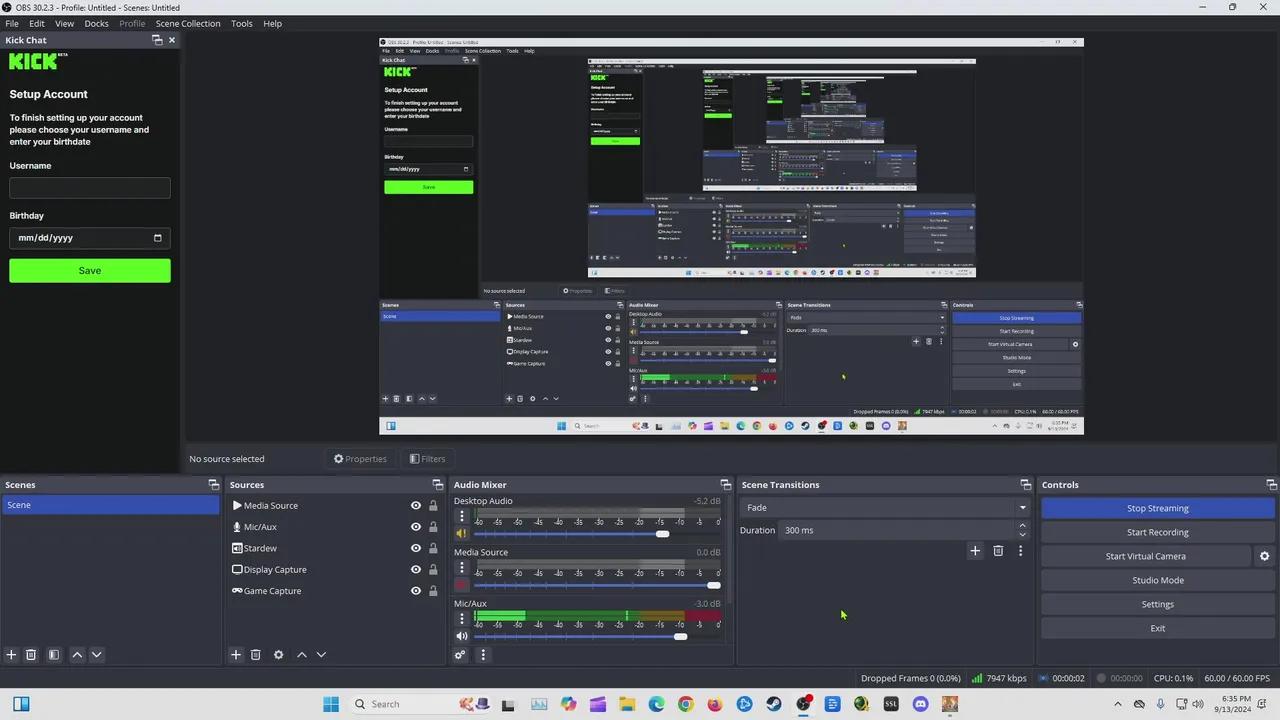
Task: Open Discord from the taskbar
Action: (x=920, y=704)
